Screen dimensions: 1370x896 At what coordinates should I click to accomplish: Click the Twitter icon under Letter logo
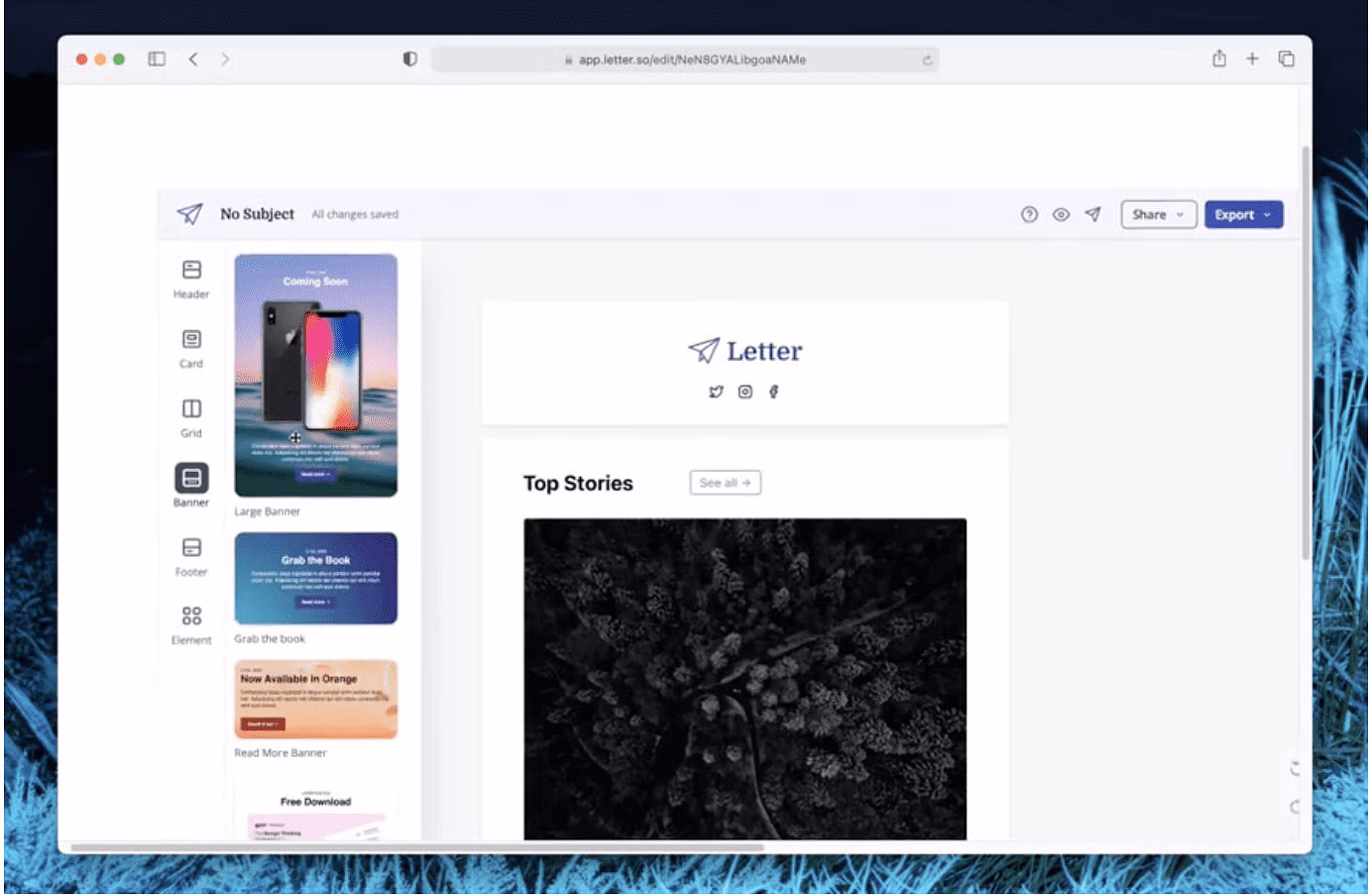[x=716, y=392]
